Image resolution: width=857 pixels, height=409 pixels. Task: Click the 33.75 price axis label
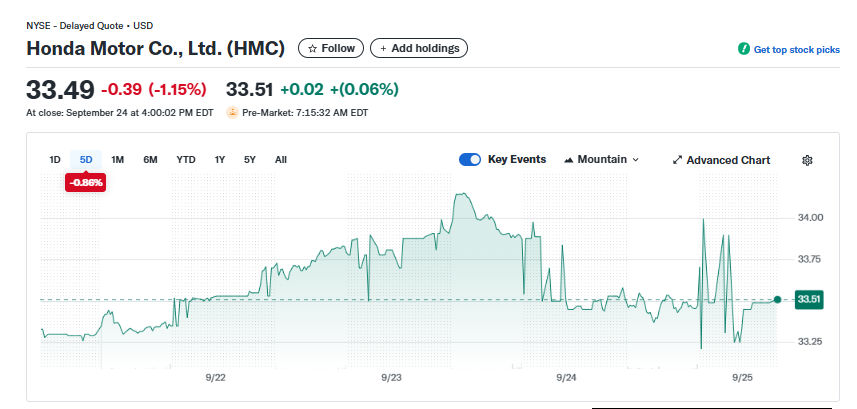(811, 259)
